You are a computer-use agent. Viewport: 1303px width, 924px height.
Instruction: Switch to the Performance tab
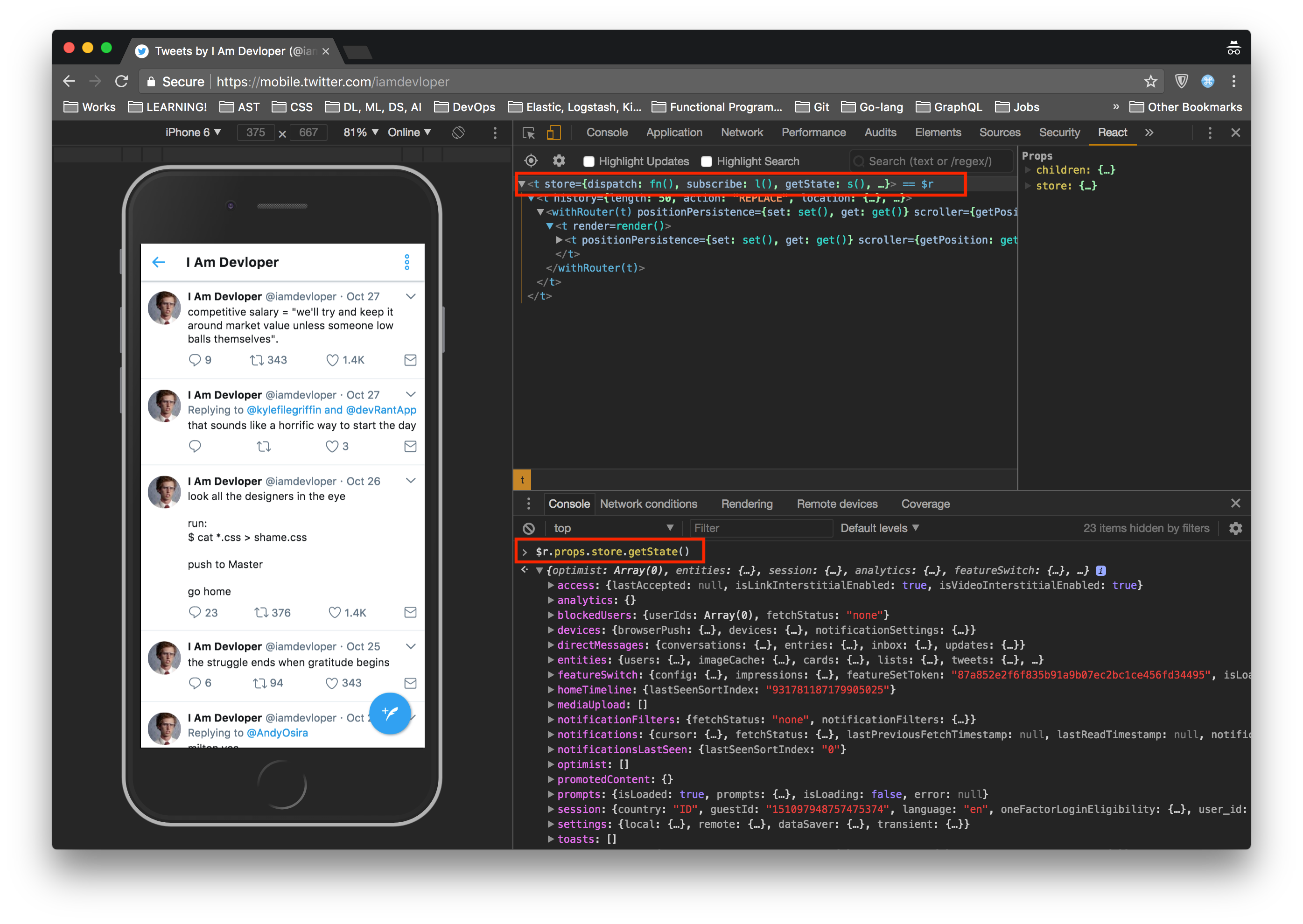pos(813,133)
